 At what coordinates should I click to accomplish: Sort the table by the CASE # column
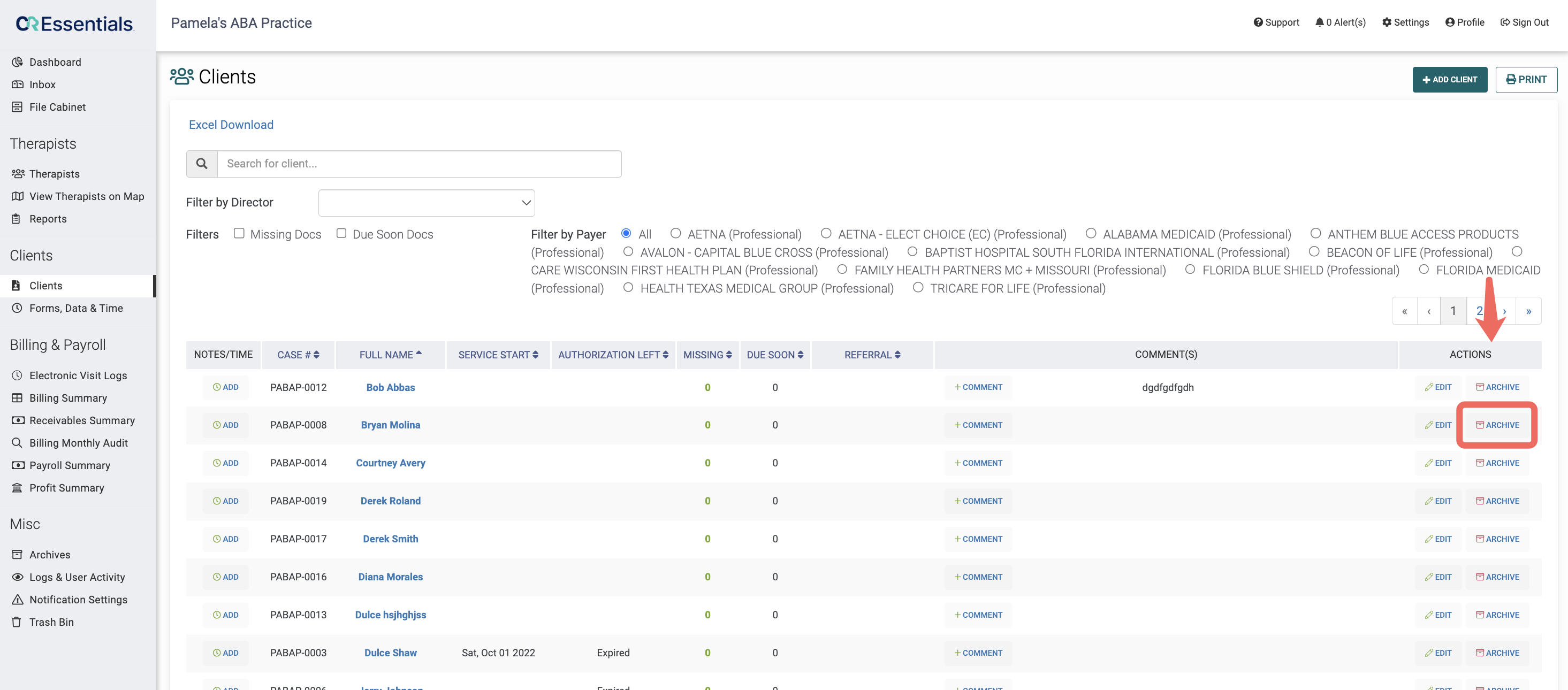point(298,355)
